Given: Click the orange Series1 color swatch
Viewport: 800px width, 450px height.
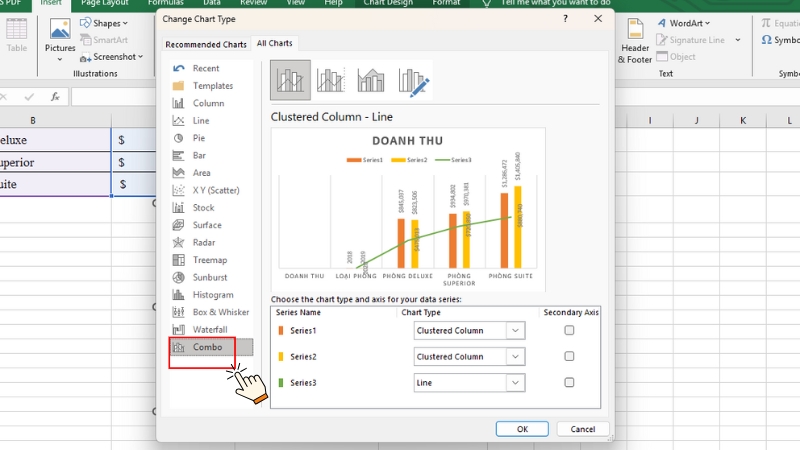Looking at the screenshot, I should (281, 330).
